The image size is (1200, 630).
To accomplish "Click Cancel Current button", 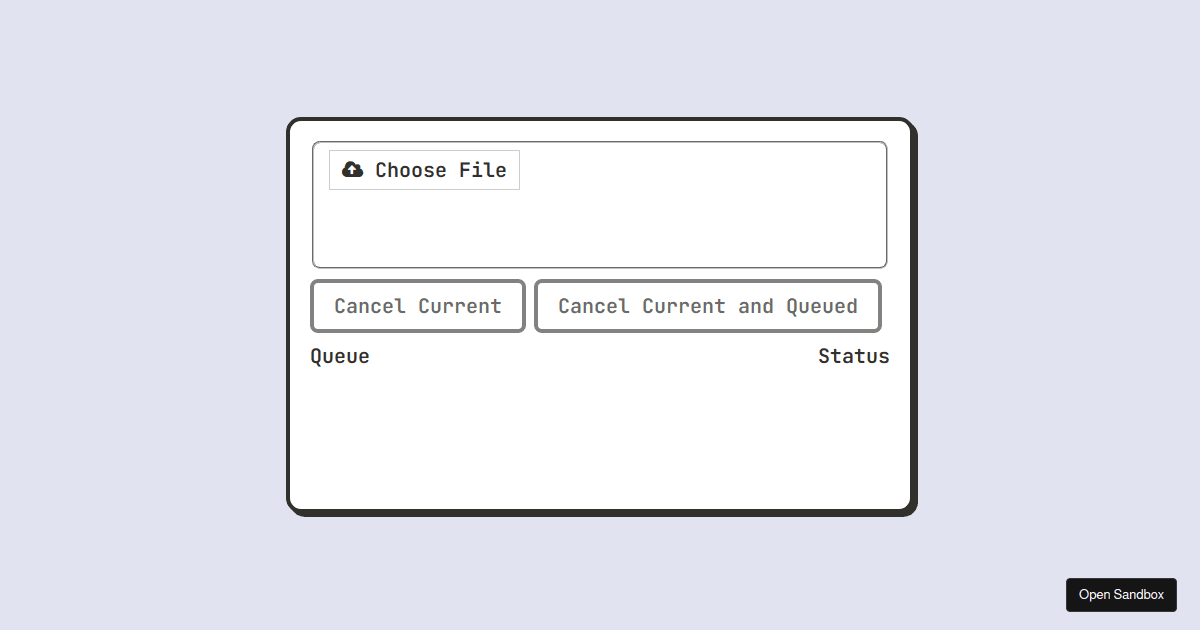I will coord(417,306).
